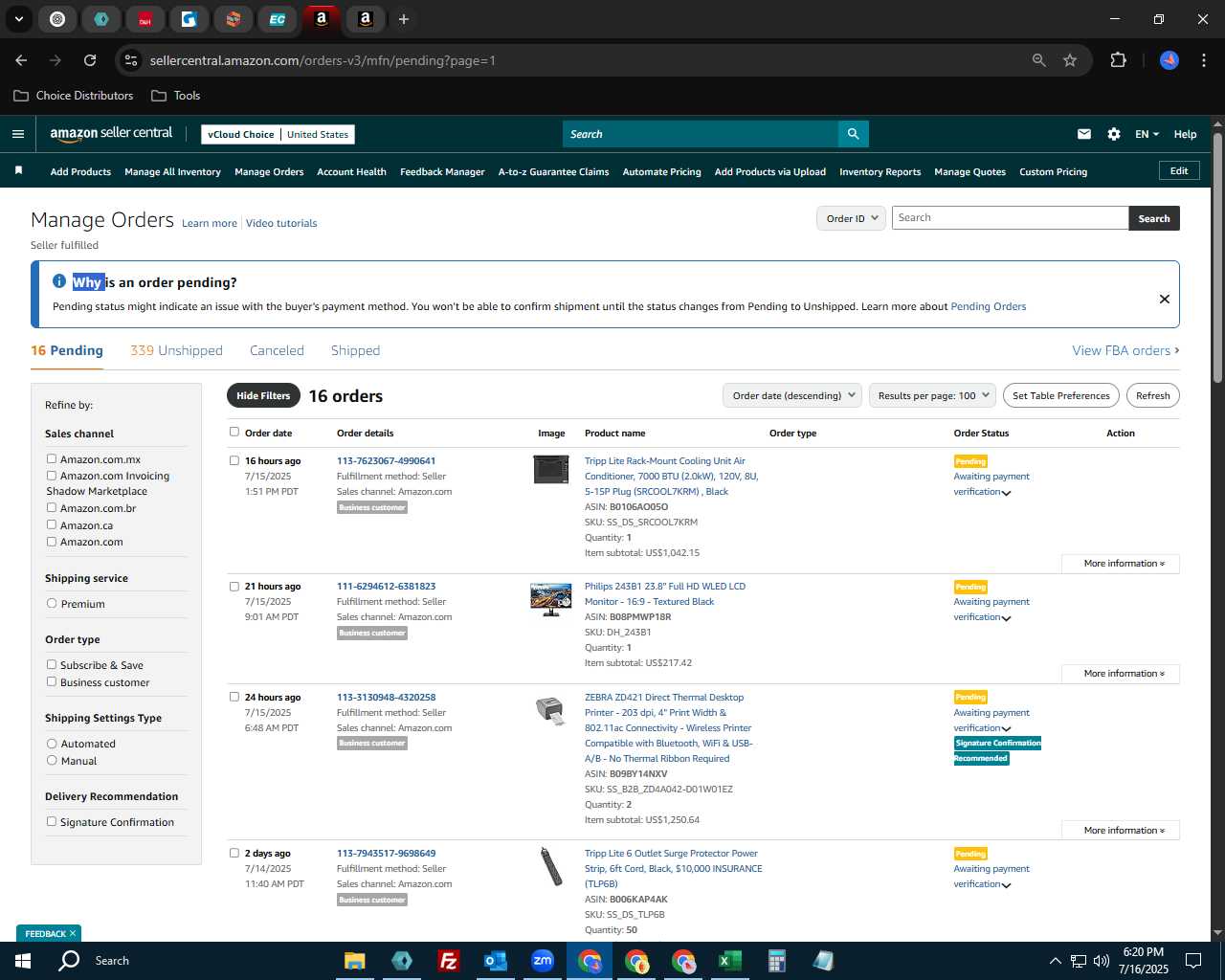Open the Results per page dropdown

coord(932,395)
